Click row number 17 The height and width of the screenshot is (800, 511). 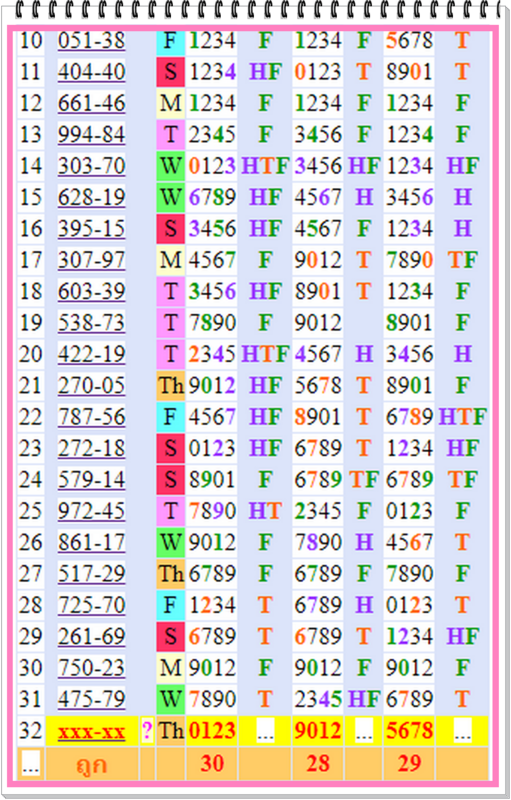coord(31,260)
